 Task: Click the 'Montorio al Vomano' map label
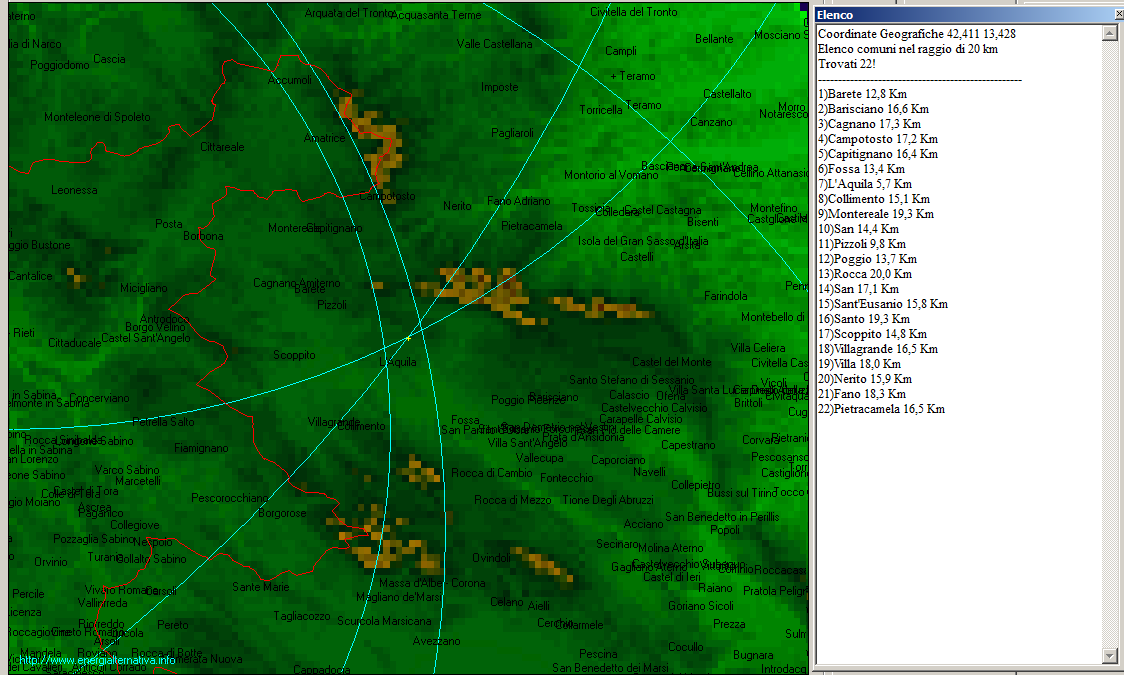[611, 175]
